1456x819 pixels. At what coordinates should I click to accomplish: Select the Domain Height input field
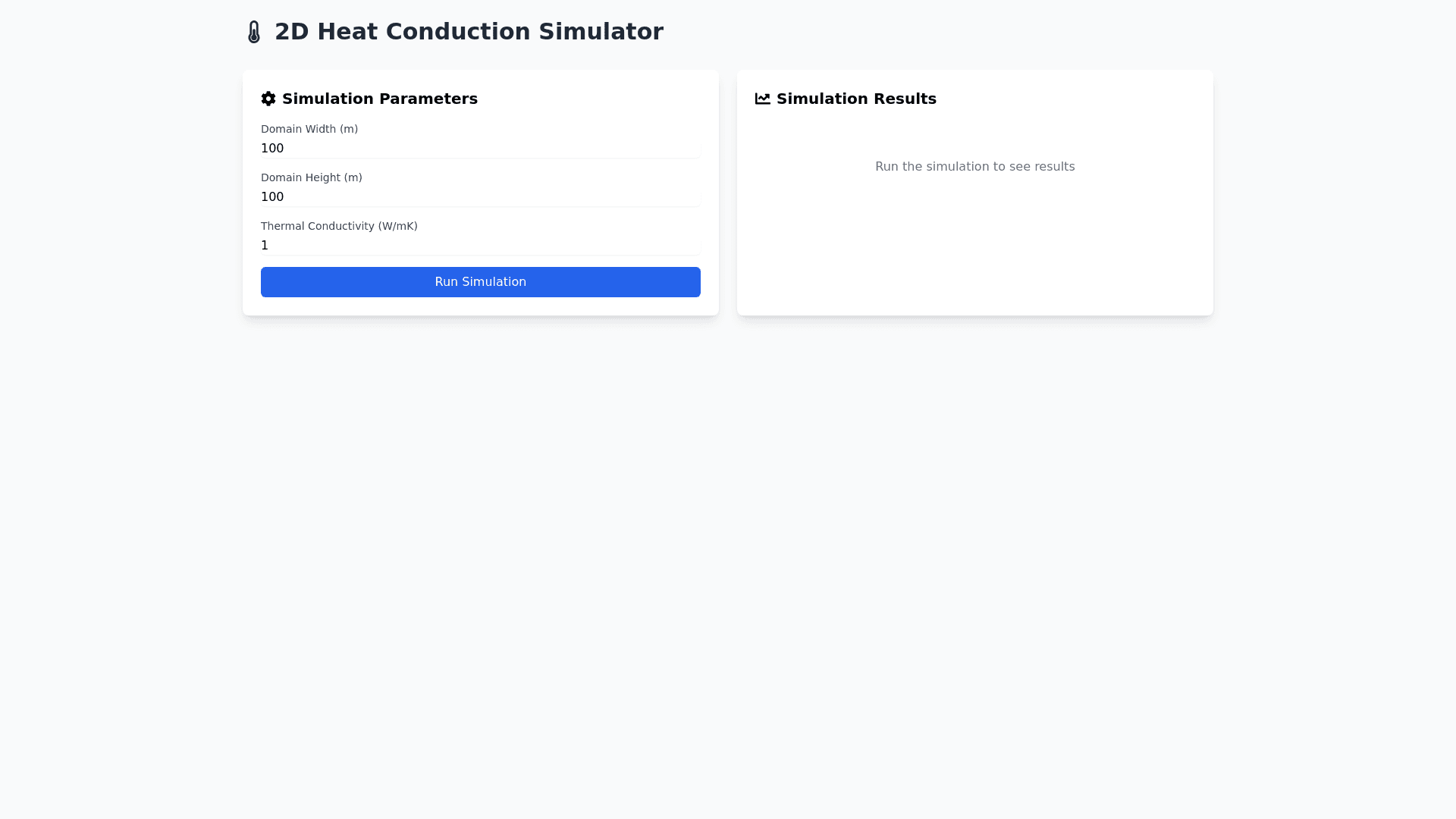tap(479, 197)
